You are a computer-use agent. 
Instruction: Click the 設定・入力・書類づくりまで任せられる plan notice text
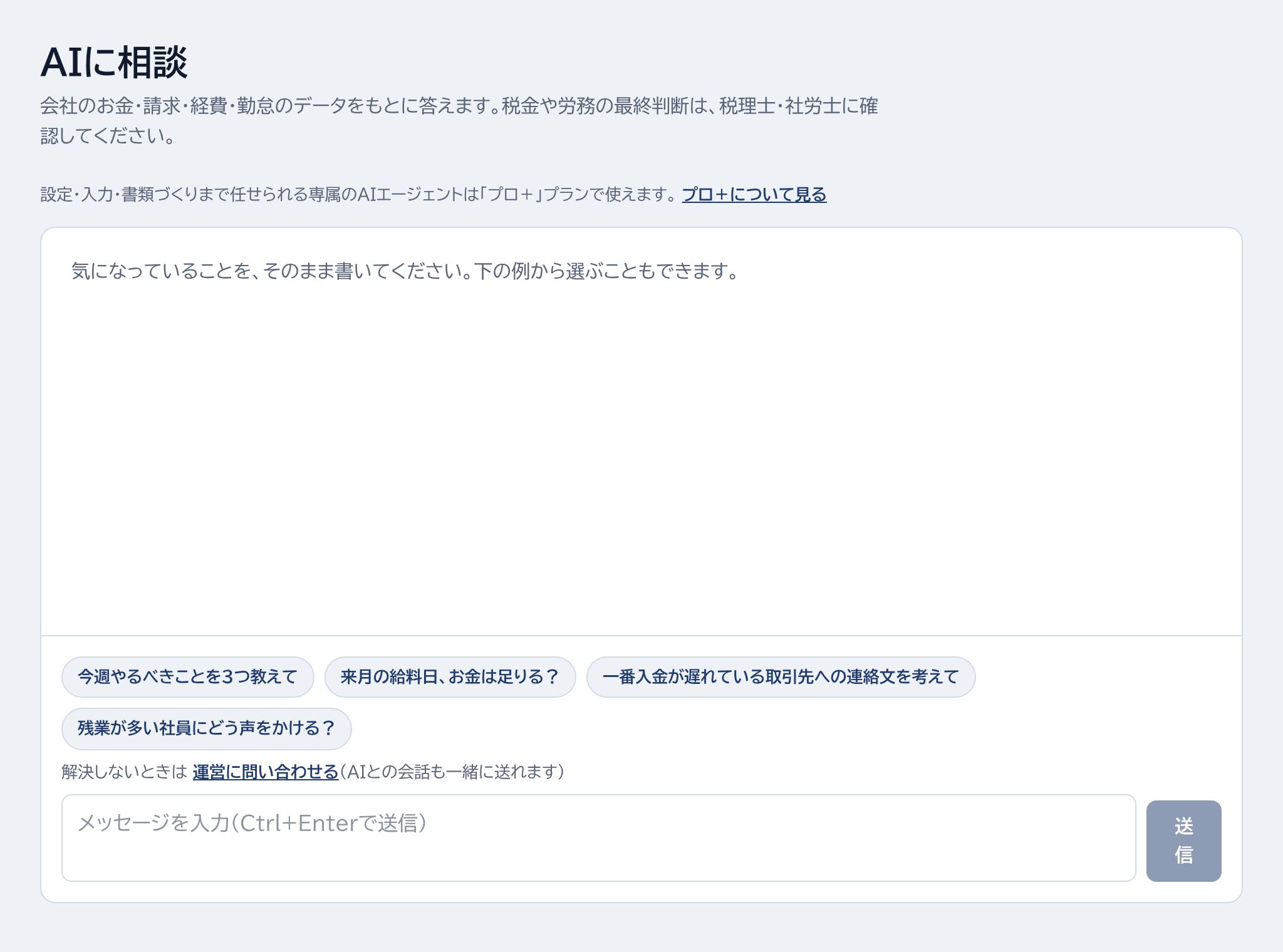coord(358,195)
